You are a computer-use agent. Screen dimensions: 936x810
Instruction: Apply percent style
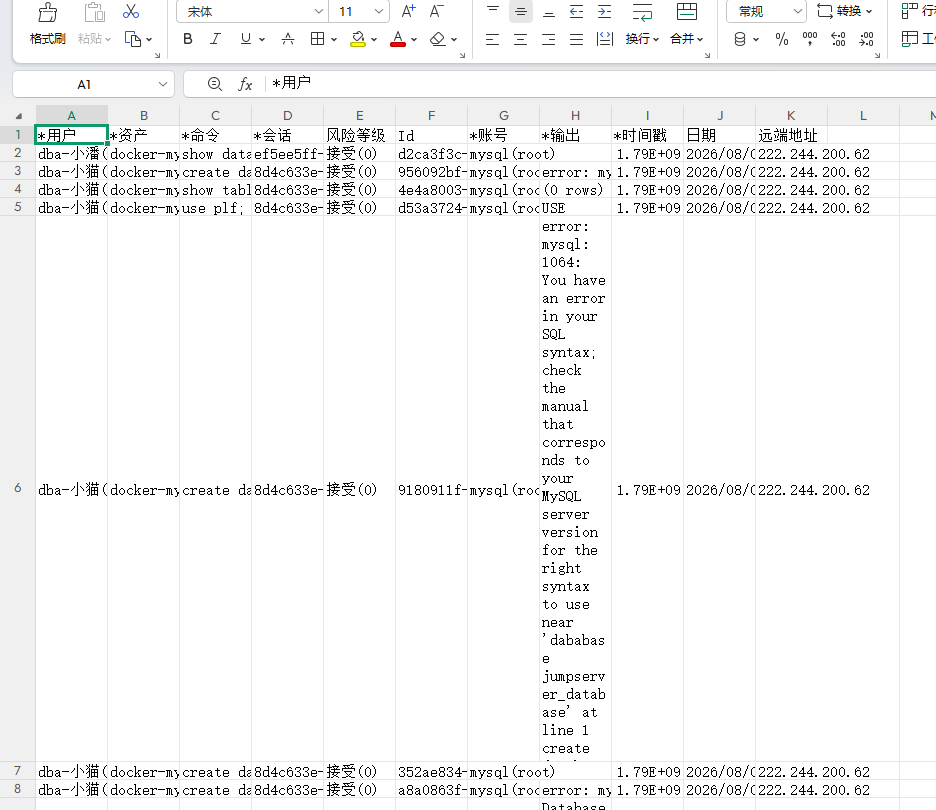[781, 39]
